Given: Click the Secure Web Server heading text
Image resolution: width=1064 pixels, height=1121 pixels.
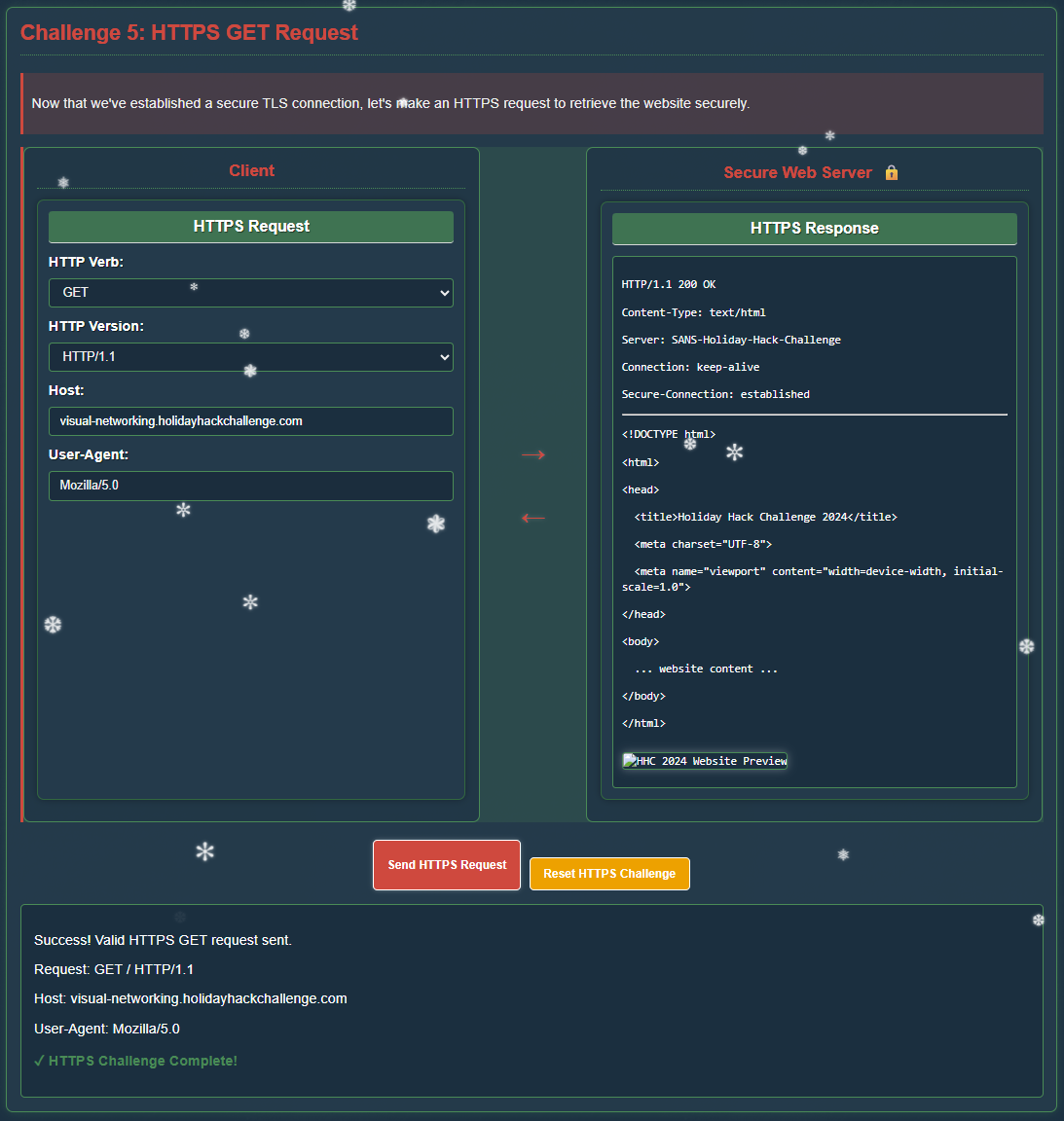Looking at the screenshot, I should [x=797, y=172].
